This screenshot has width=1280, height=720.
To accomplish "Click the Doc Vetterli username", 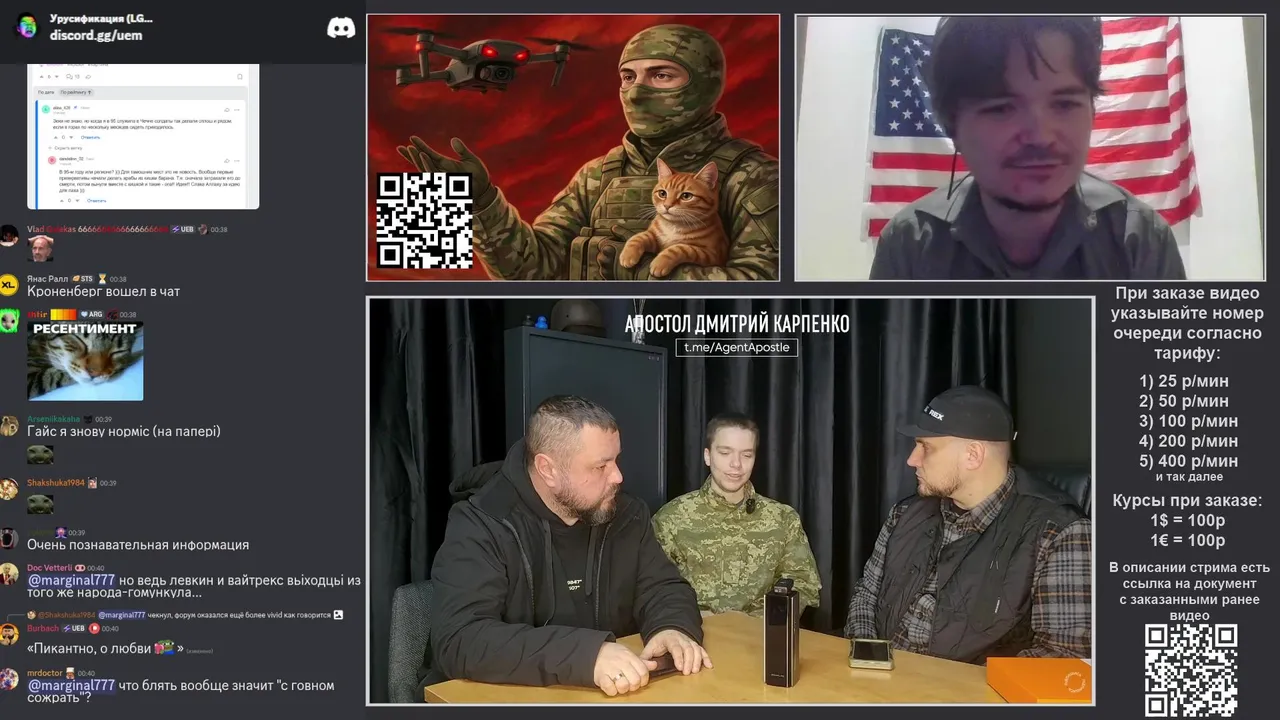I will pos(49,568).
